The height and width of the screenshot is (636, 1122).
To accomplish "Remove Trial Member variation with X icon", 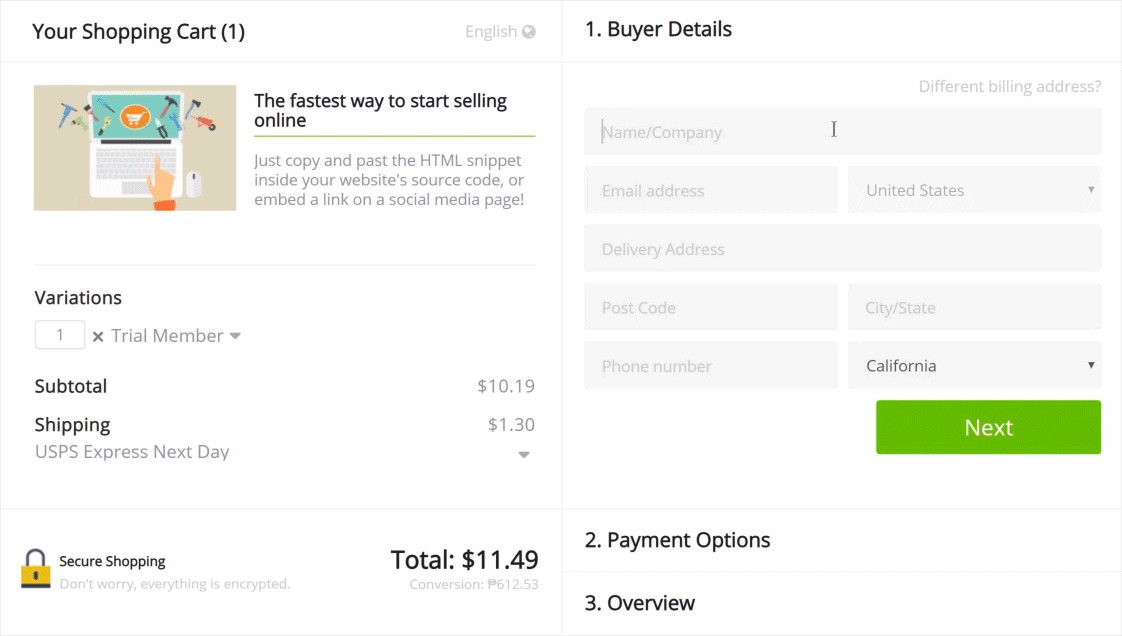I will click(98, 337).
